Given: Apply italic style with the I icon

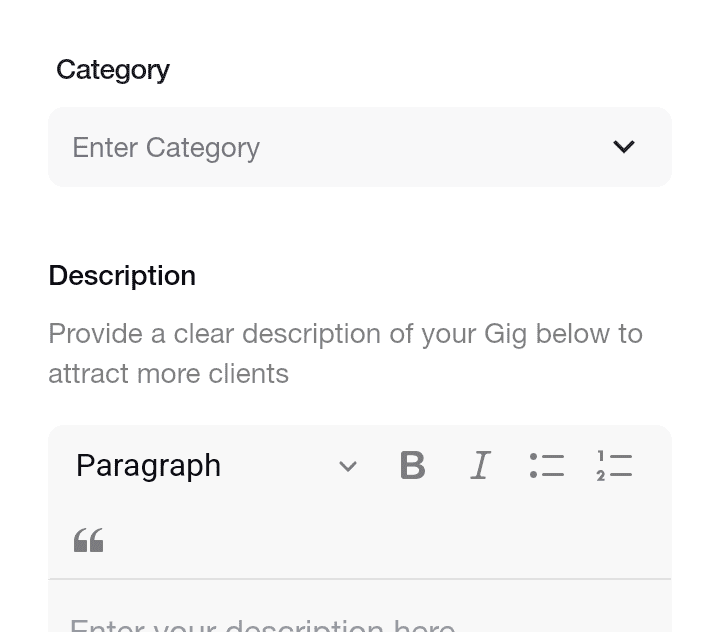Looking at the screenshot, I should tap(480, 465).
